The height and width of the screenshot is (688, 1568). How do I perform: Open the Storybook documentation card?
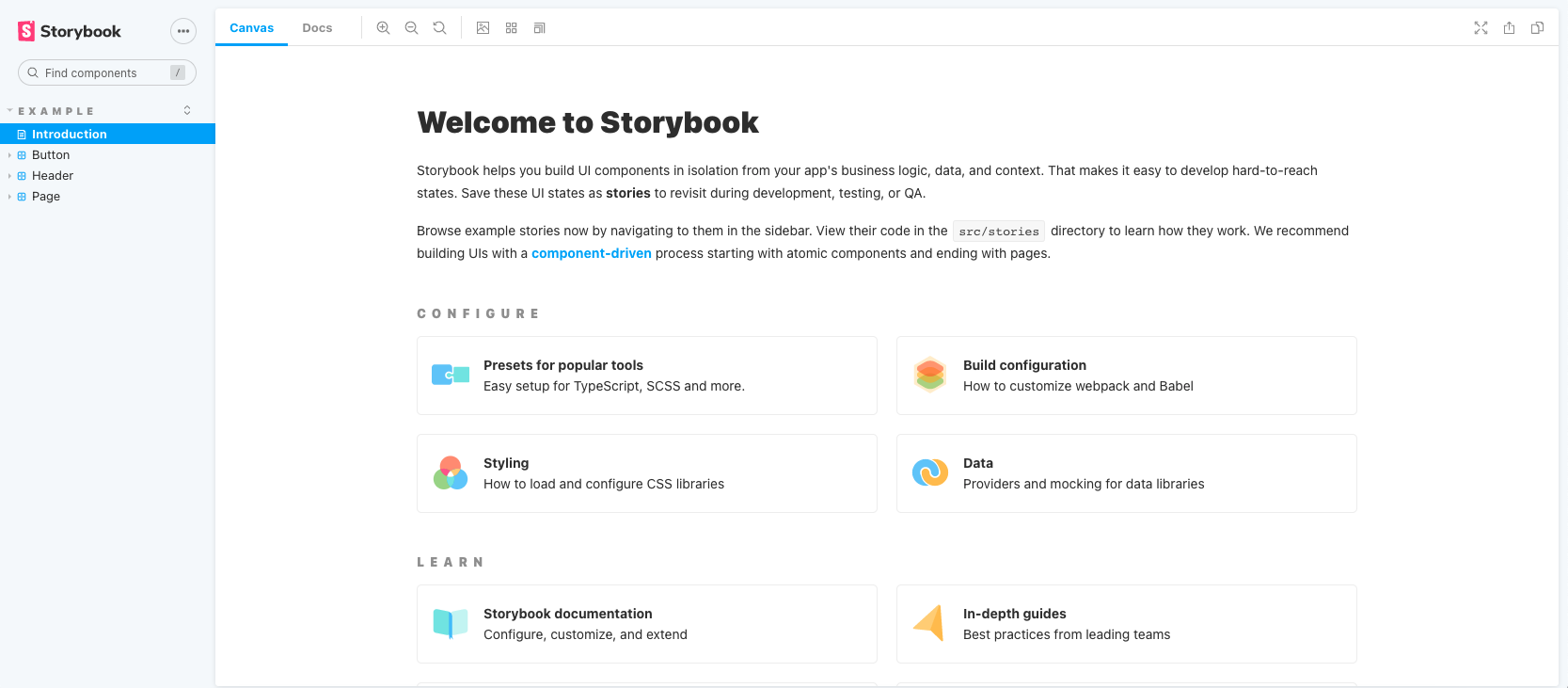point(647,624)
